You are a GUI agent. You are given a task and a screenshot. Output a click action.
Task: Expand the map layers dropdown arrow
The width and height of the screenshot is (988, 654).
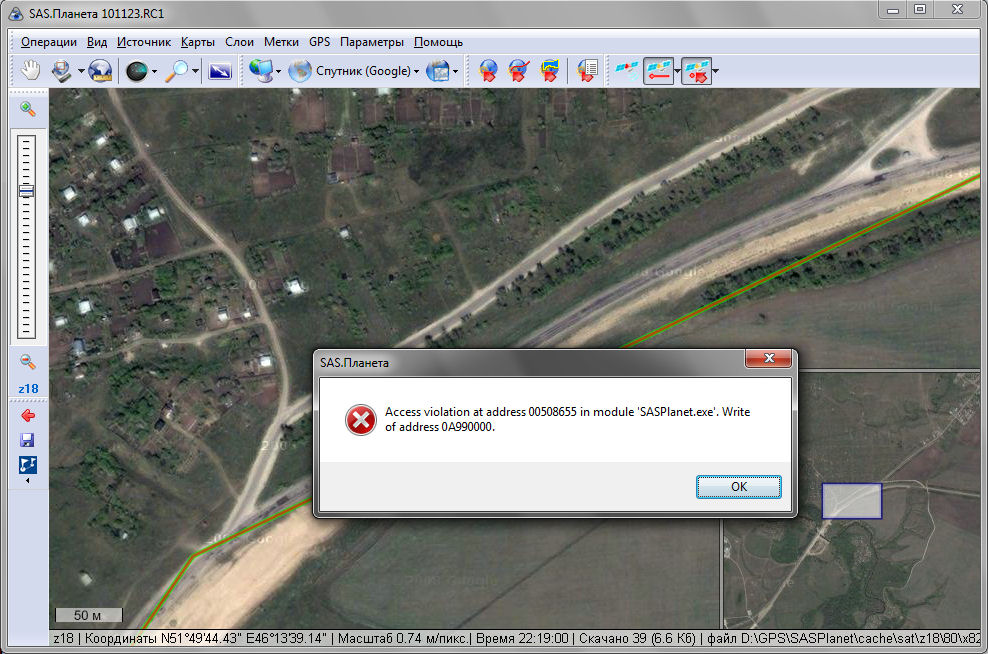tap(456, 71)
